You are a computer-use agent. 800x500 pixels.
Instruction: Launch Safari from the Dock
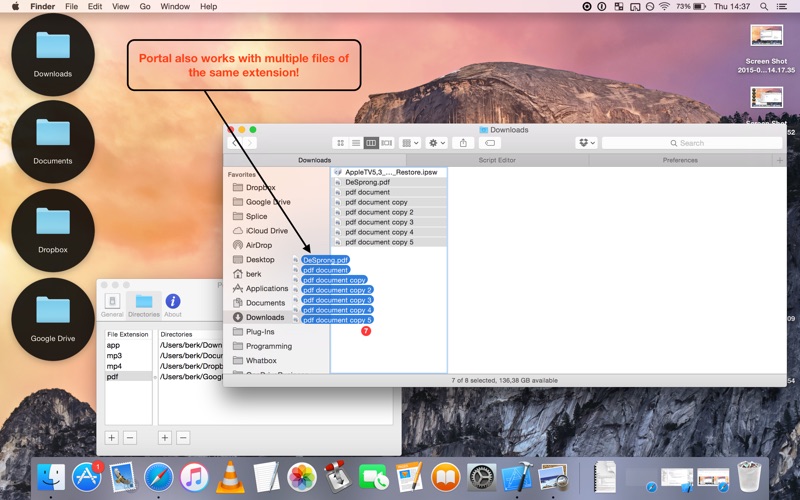coord(158,478)
